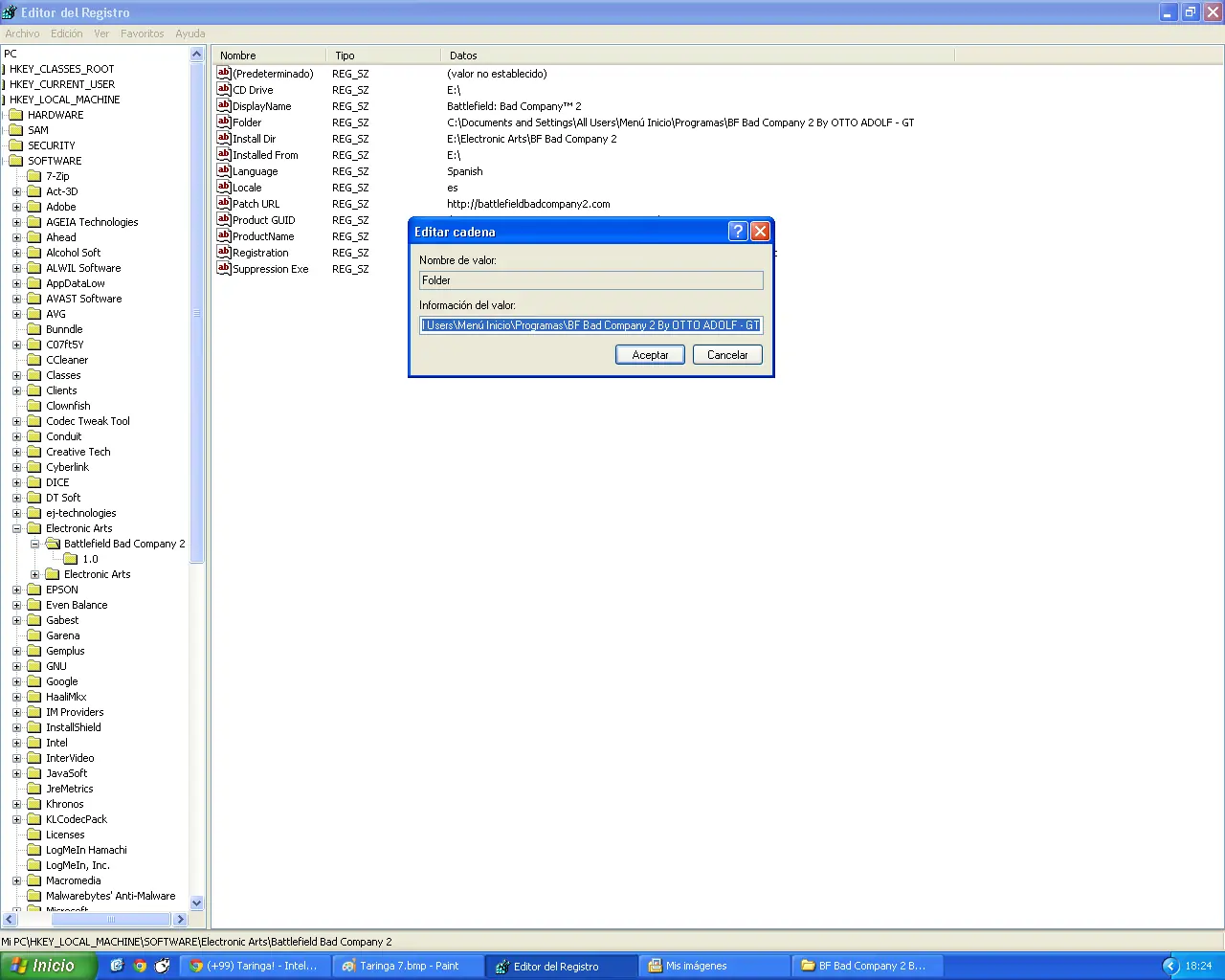Click the Tipo column header
The width and height of the screenshot is (1225, 980).
(x=383, y=56)
